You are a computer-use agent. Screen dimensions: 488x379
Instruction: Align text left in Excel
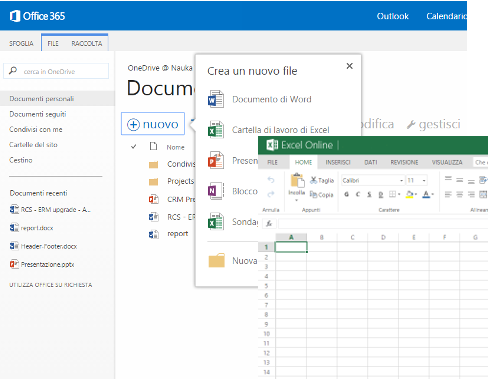pyautogui.click(x=448, y=194)
